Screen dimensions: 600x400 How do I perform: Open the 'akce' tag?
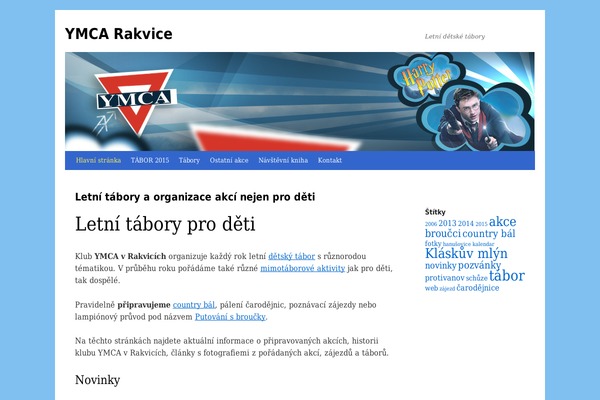pos(502,222)
